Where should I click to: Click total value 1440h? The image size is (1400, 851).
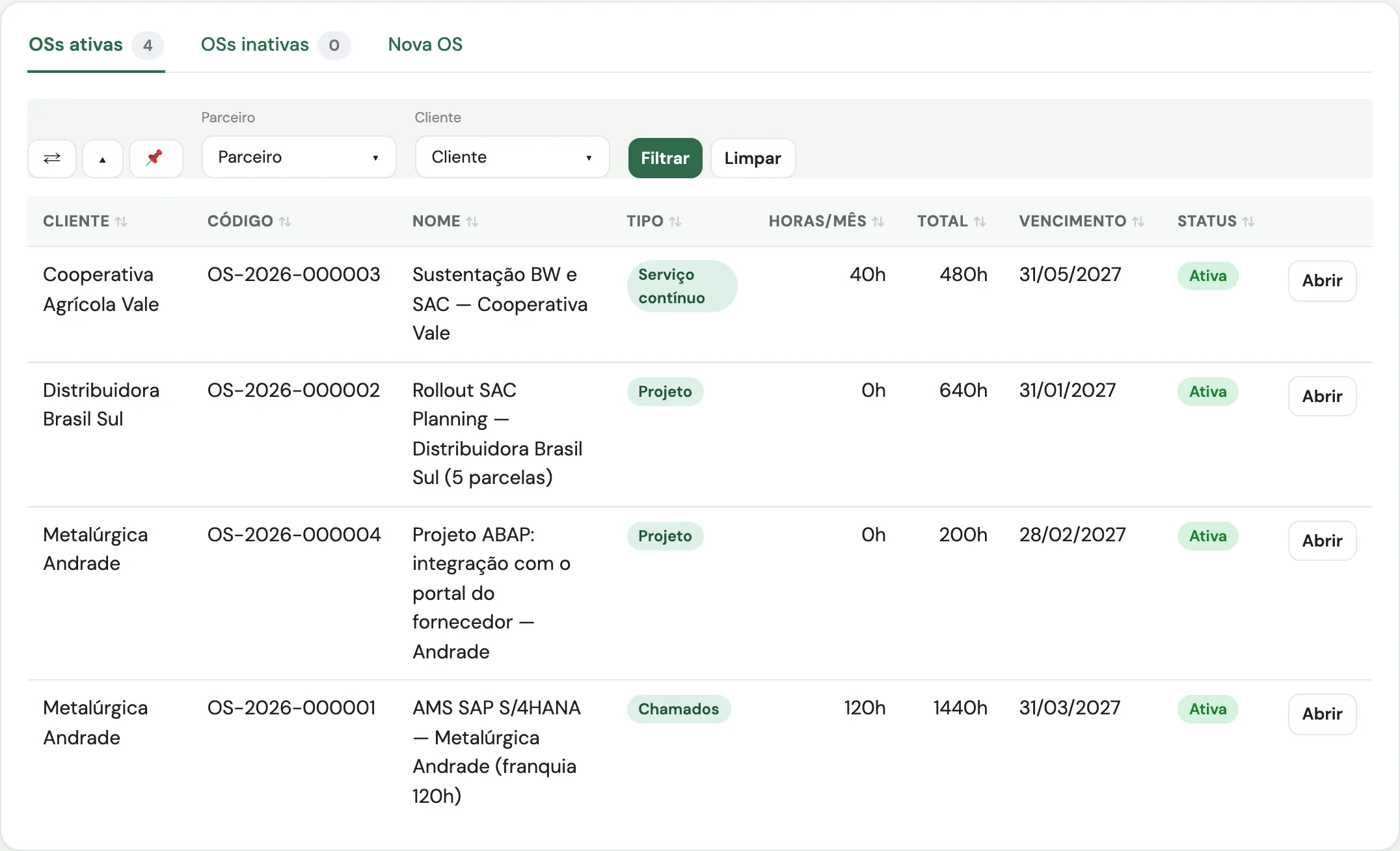[960, 708]
